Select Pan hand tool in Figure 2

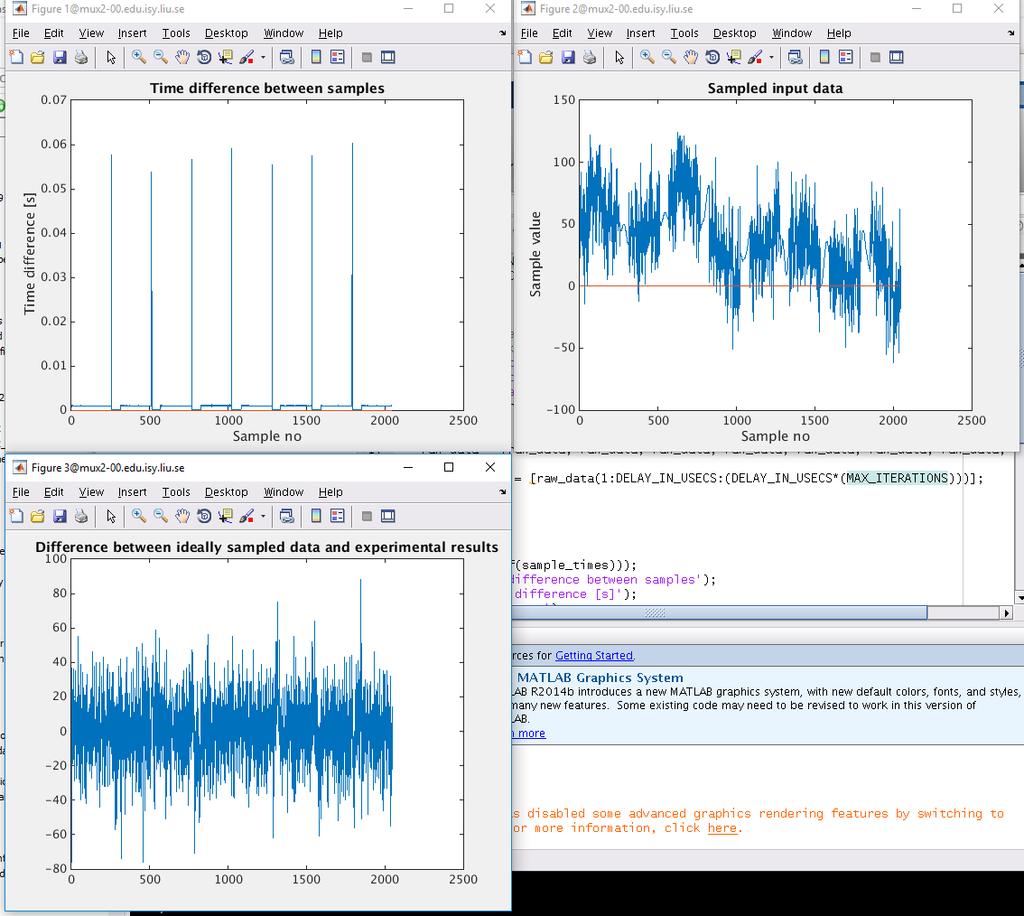[691, 57]
